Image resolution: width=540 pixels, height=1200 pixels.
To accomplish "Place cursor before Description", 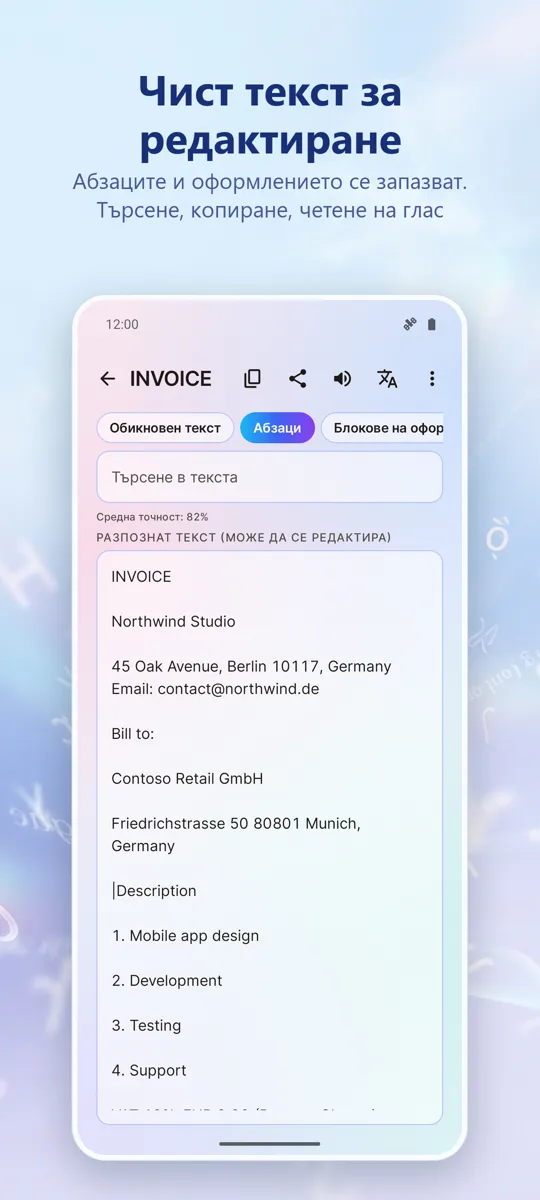I will point(113,891).
